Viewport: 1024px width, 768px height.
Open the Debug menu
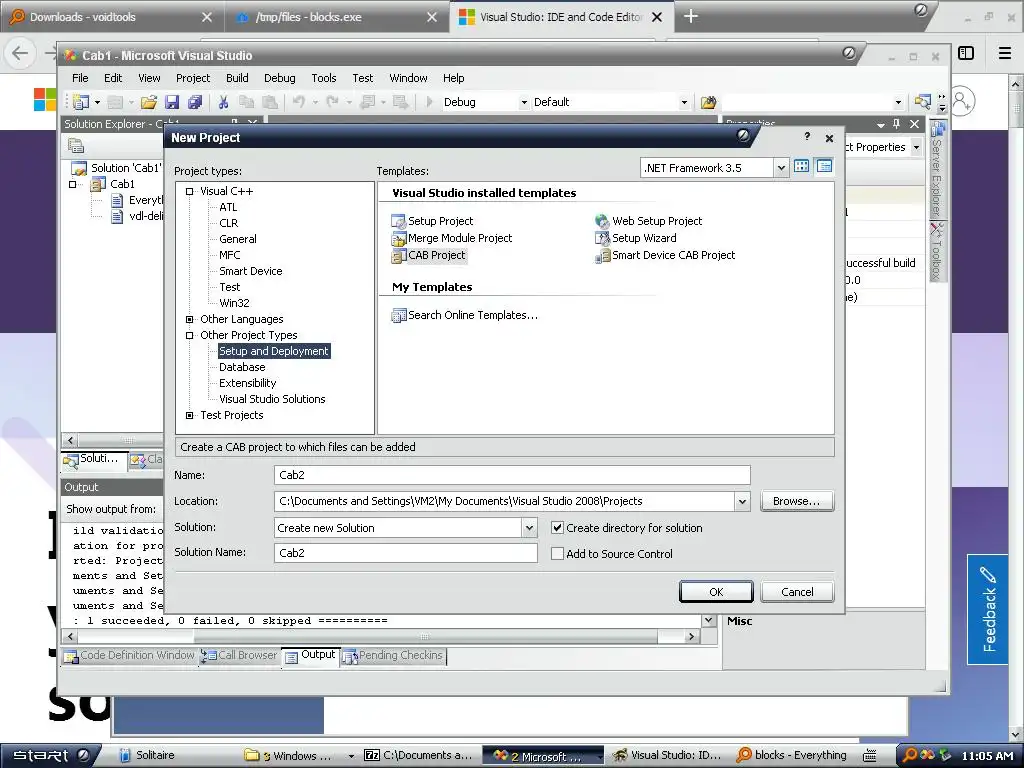280,78
